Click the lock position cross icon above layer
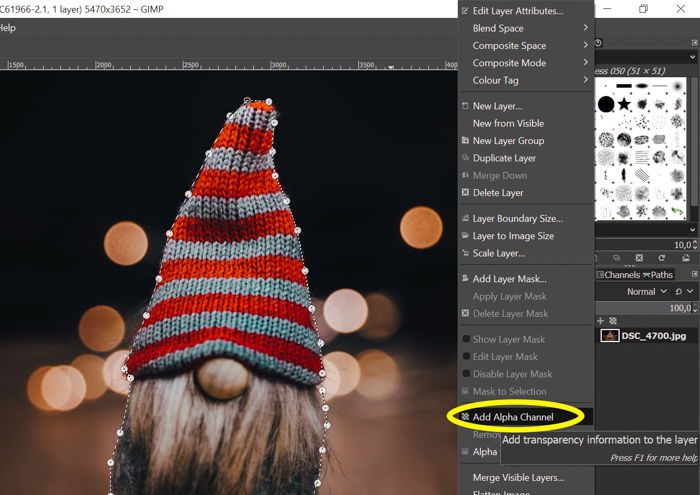This screenshot has height=495, width=700. coord(601,320)
